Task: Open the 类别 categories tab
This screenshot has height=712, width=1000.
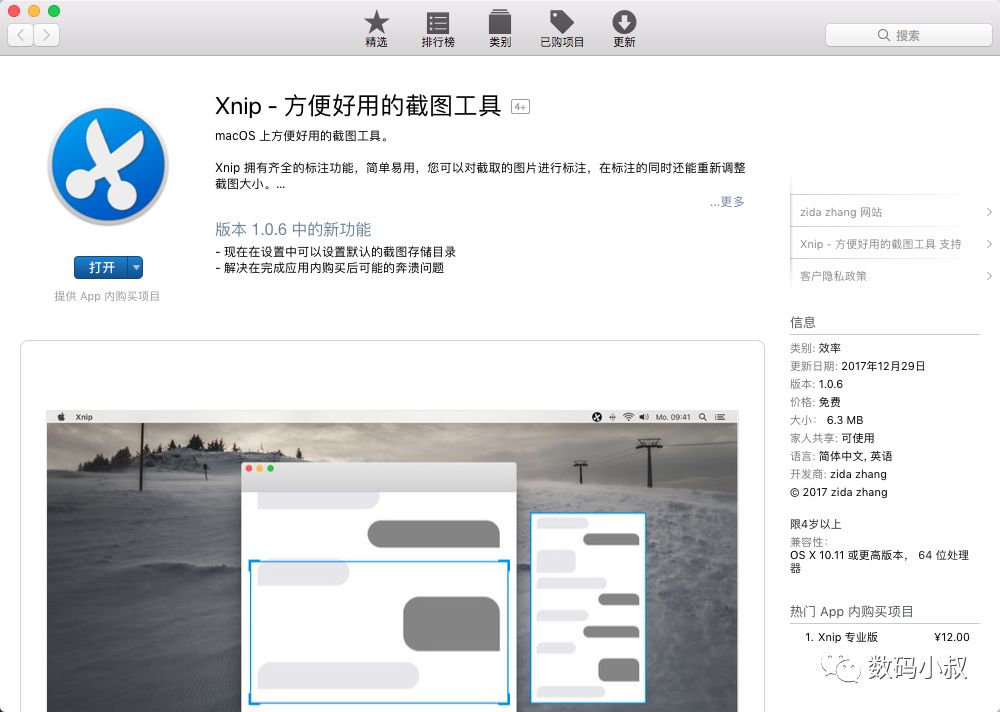Action: point(500,29)
